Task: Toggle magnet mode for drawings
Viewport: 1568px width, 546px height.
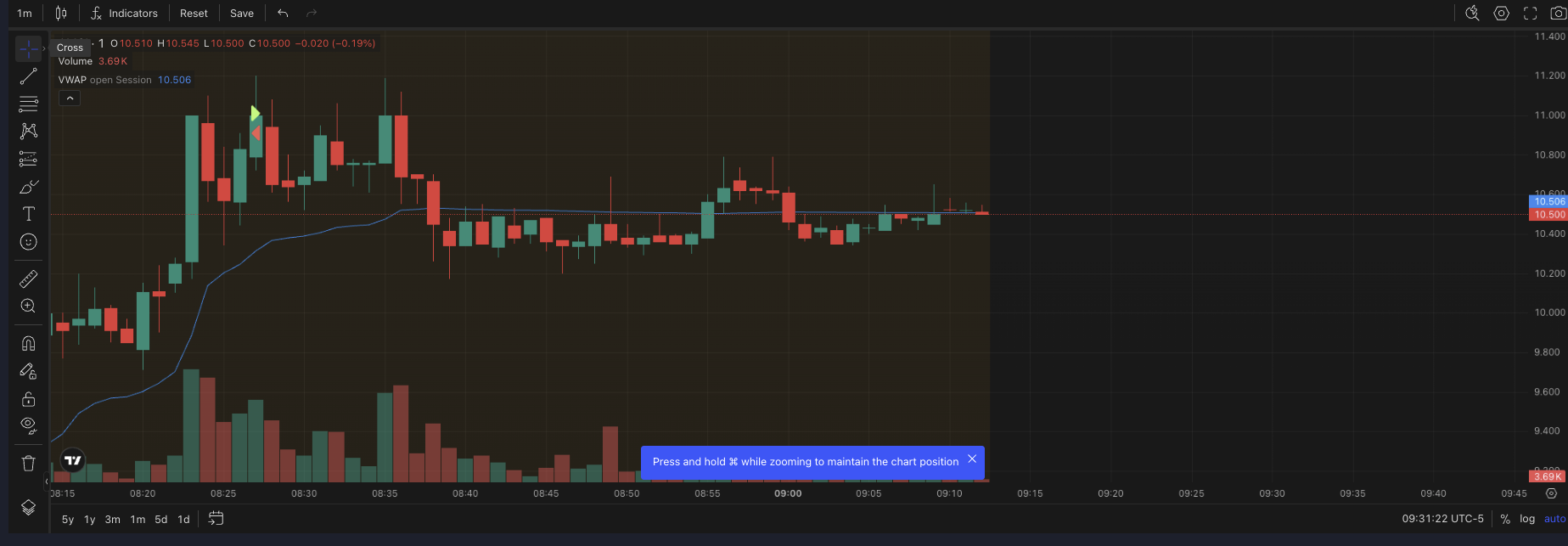Action: tap(28, 343)
